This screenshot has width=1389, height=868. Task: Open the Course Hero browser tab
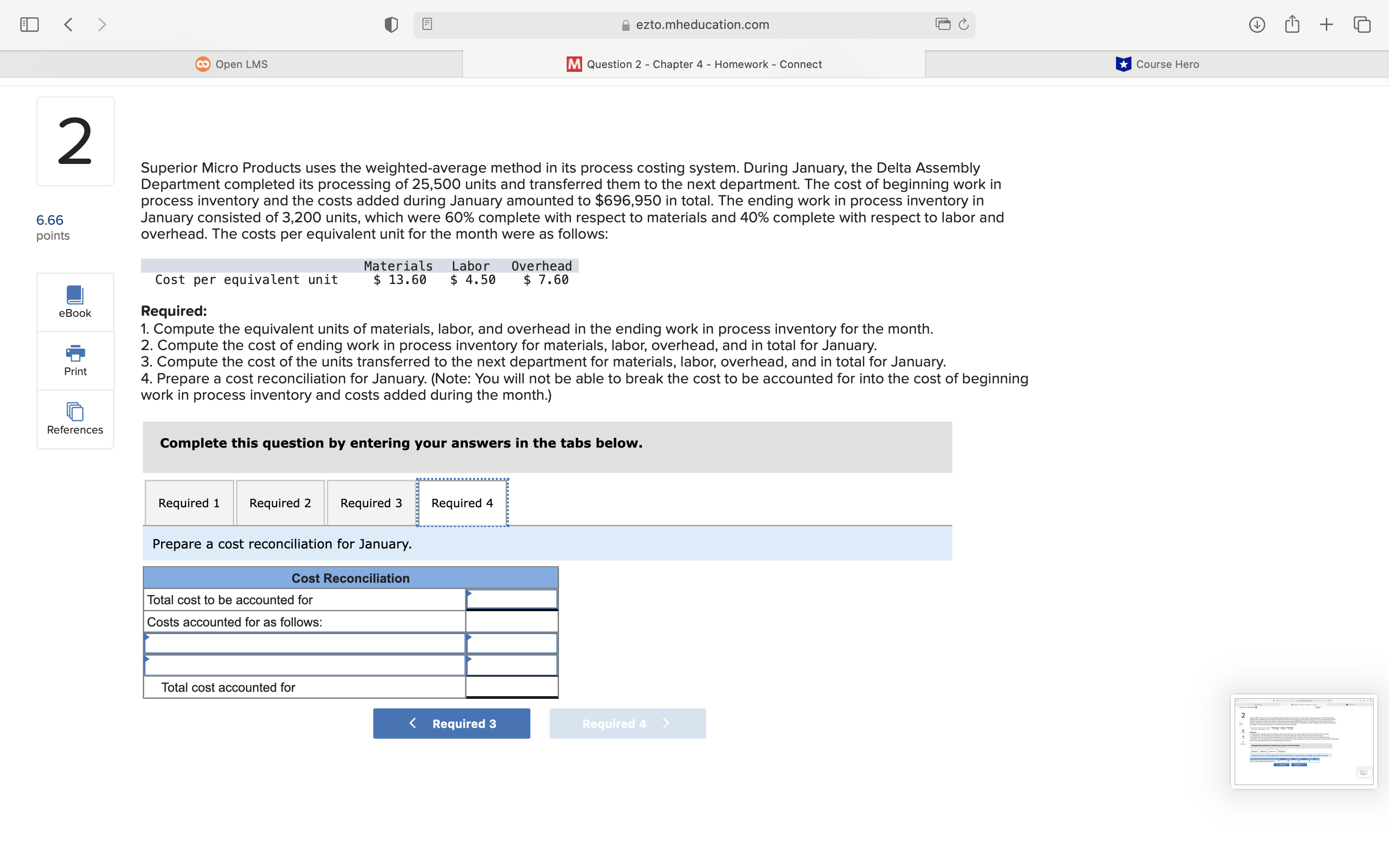(1157, 64)
